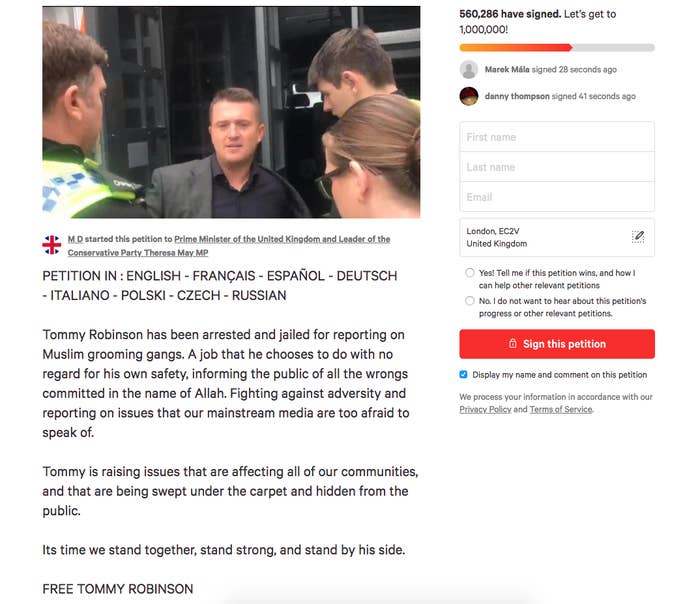Screen dimensions: 700x604
Task: Open the Terms of Service link
Action: point(561,409)
